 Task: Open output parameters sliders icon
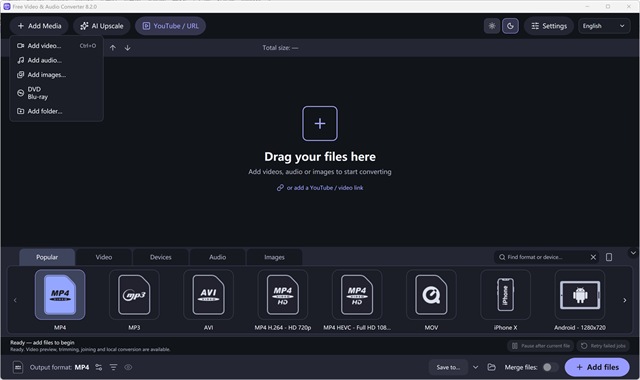pos(99,367)
